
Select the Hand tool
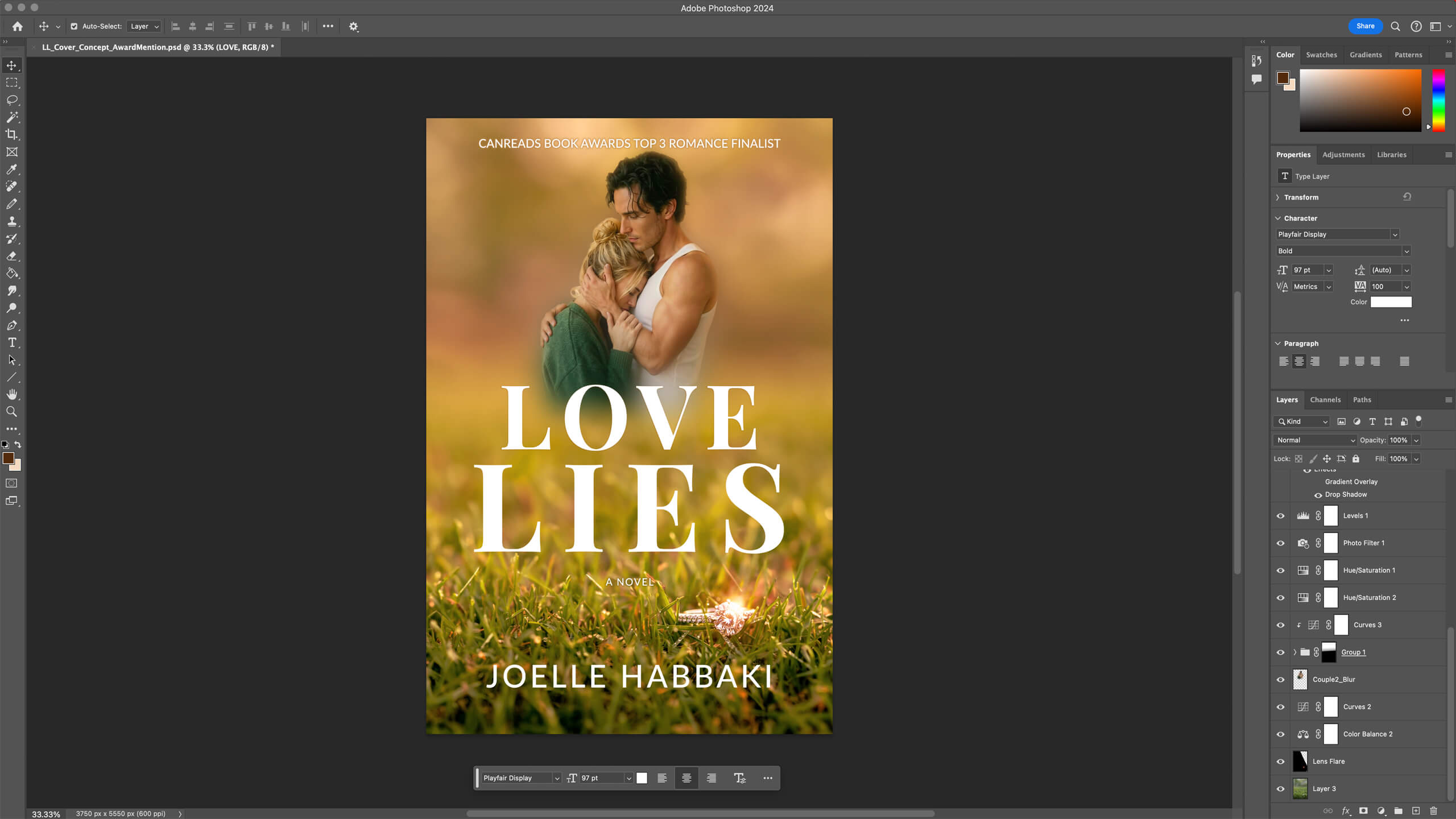point(11,394)
